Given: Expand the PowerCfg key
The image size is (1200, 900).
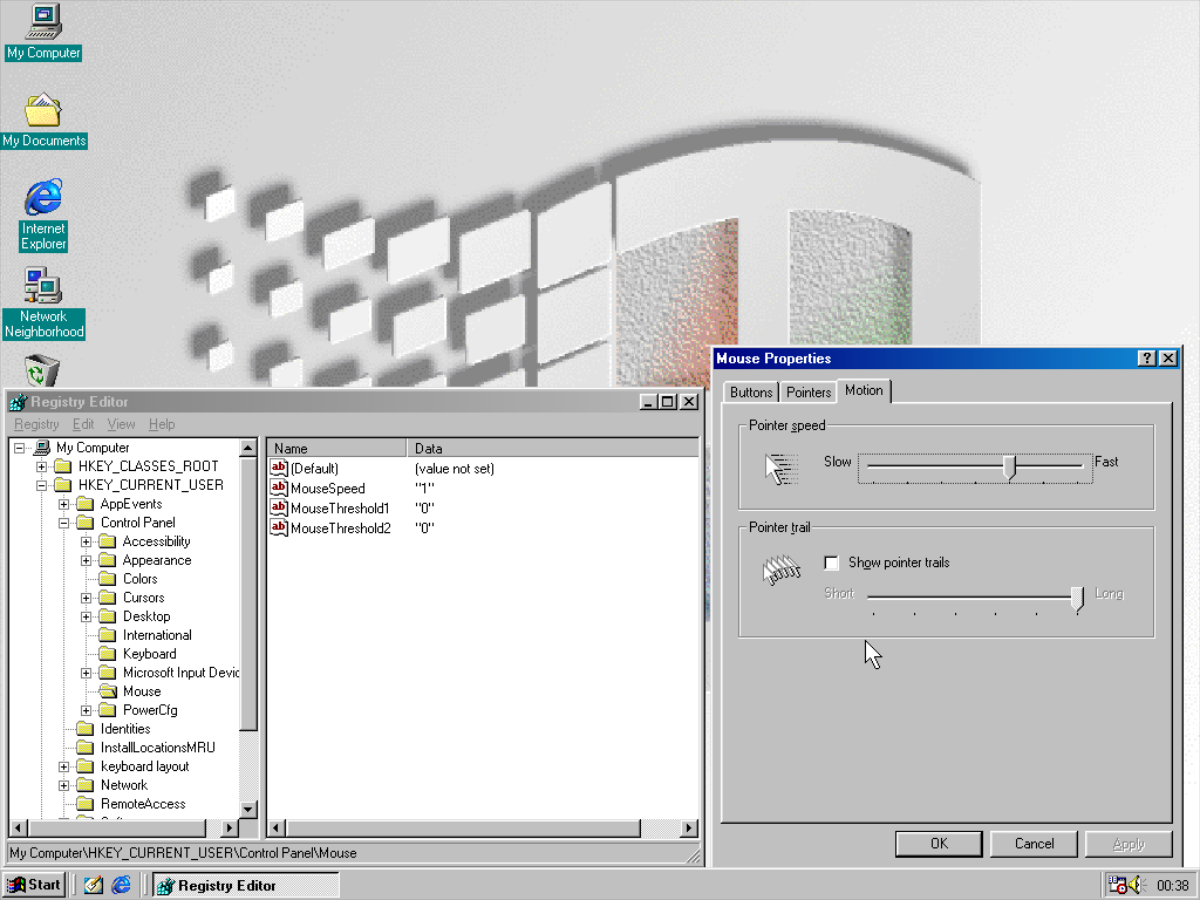Looking at the screenshot, I should point(86,710).
